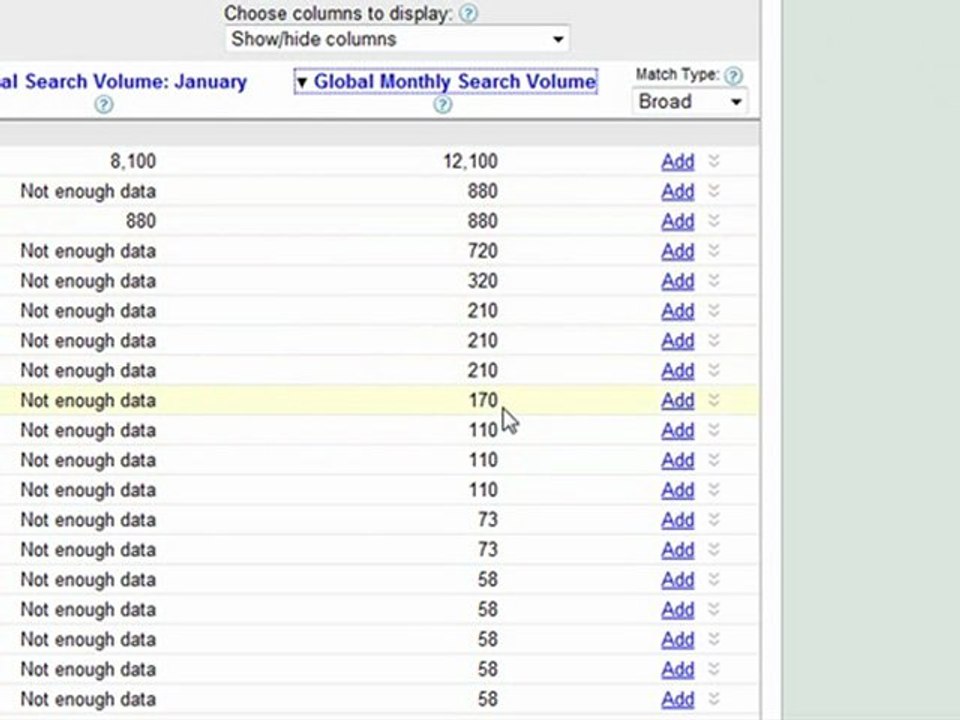Select the 170 global volume cell
960x720 pixels.
click(483, 400)
